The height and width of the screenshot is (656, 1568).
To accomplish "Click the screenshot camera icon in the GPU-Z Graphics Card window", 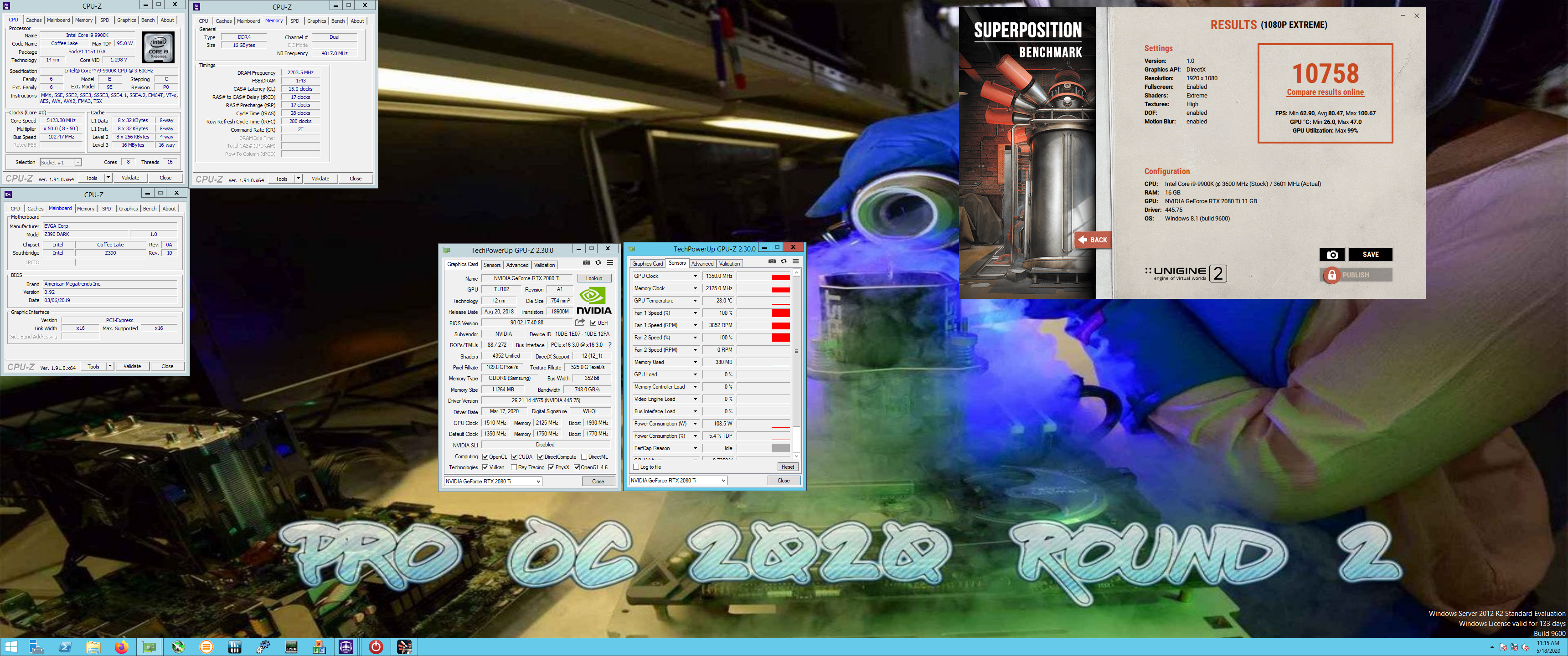I will coord(586,263).
